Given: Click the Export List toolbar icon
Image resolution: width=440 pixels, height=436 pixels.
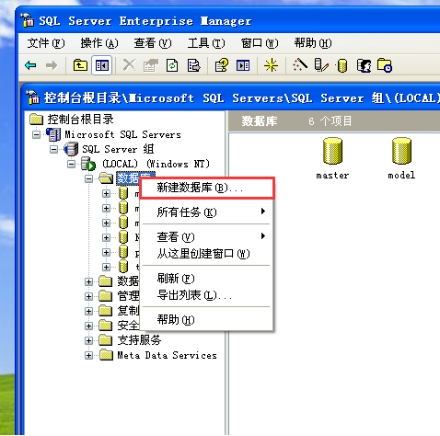Looking at the screenshot, I should coord(194,65).
